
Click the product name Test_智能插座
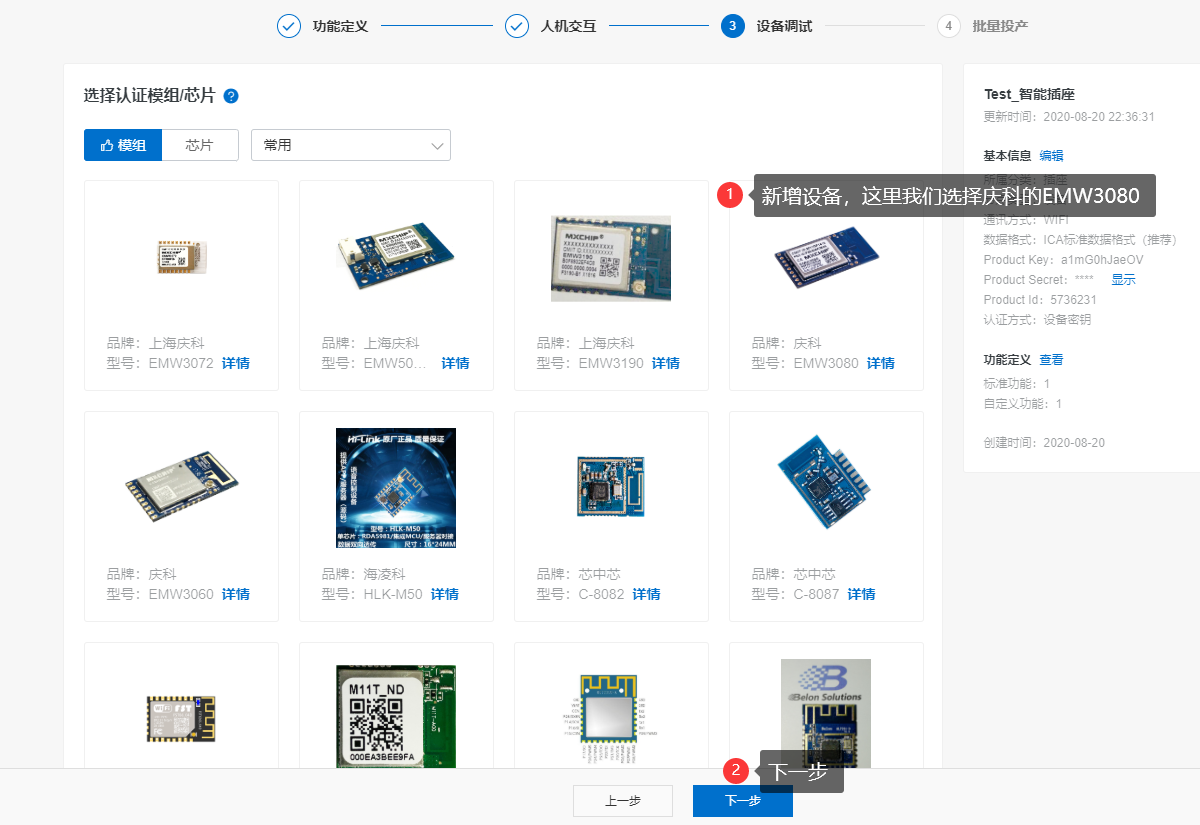[x=1030, y=94]
